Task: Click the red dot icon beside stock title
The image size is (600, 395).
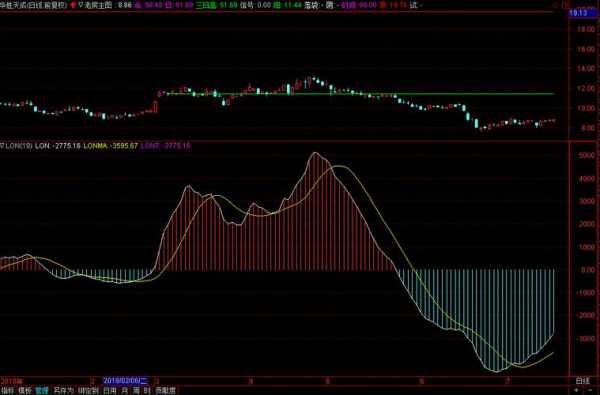Action: (x=73, y=5)
